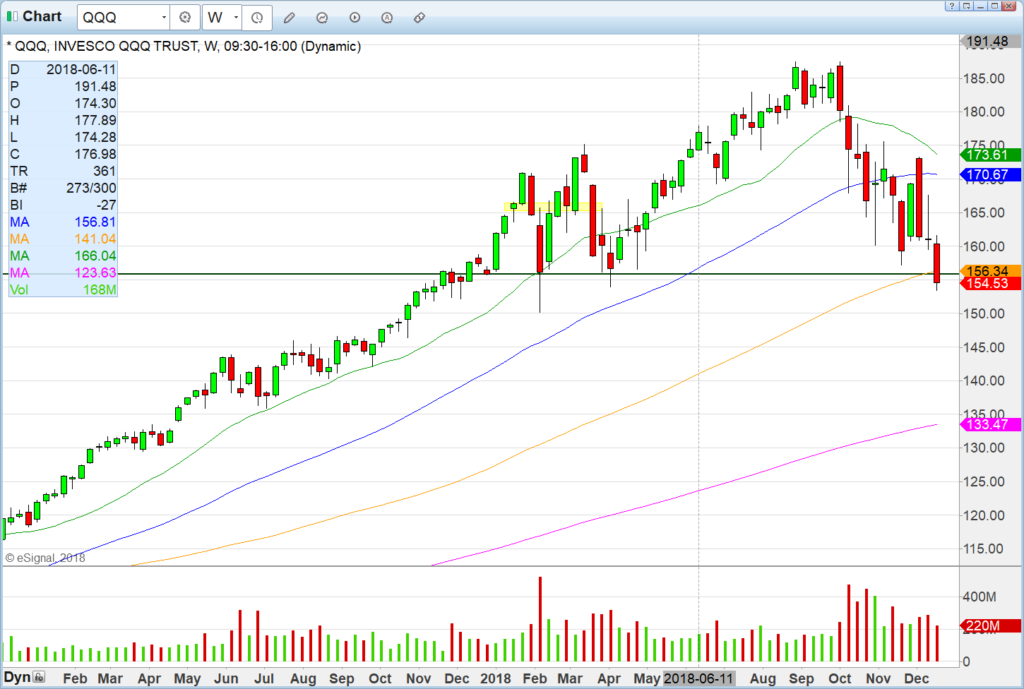Click the Dyn label at bottom left
1024x689 pixels.
(x=17, y=677)
